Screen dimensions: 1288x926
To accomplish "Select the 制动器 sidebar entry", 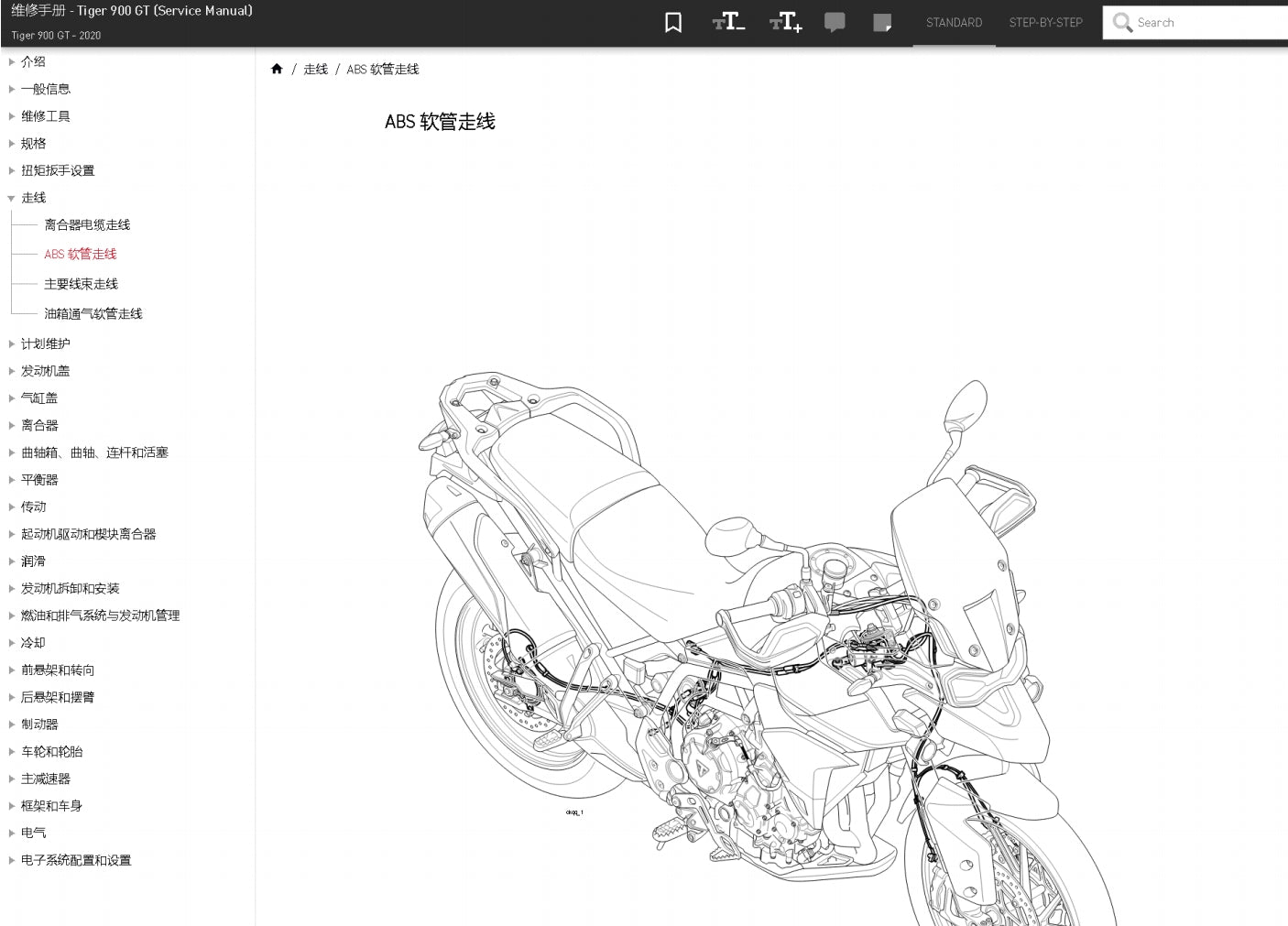I will (x=39, y=724).
